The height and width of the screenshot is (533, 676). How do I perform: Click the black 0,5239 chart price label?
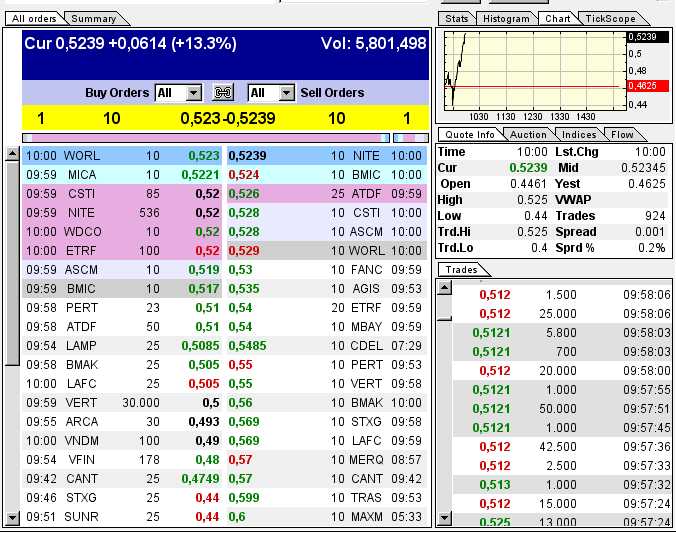click(648, 37)
